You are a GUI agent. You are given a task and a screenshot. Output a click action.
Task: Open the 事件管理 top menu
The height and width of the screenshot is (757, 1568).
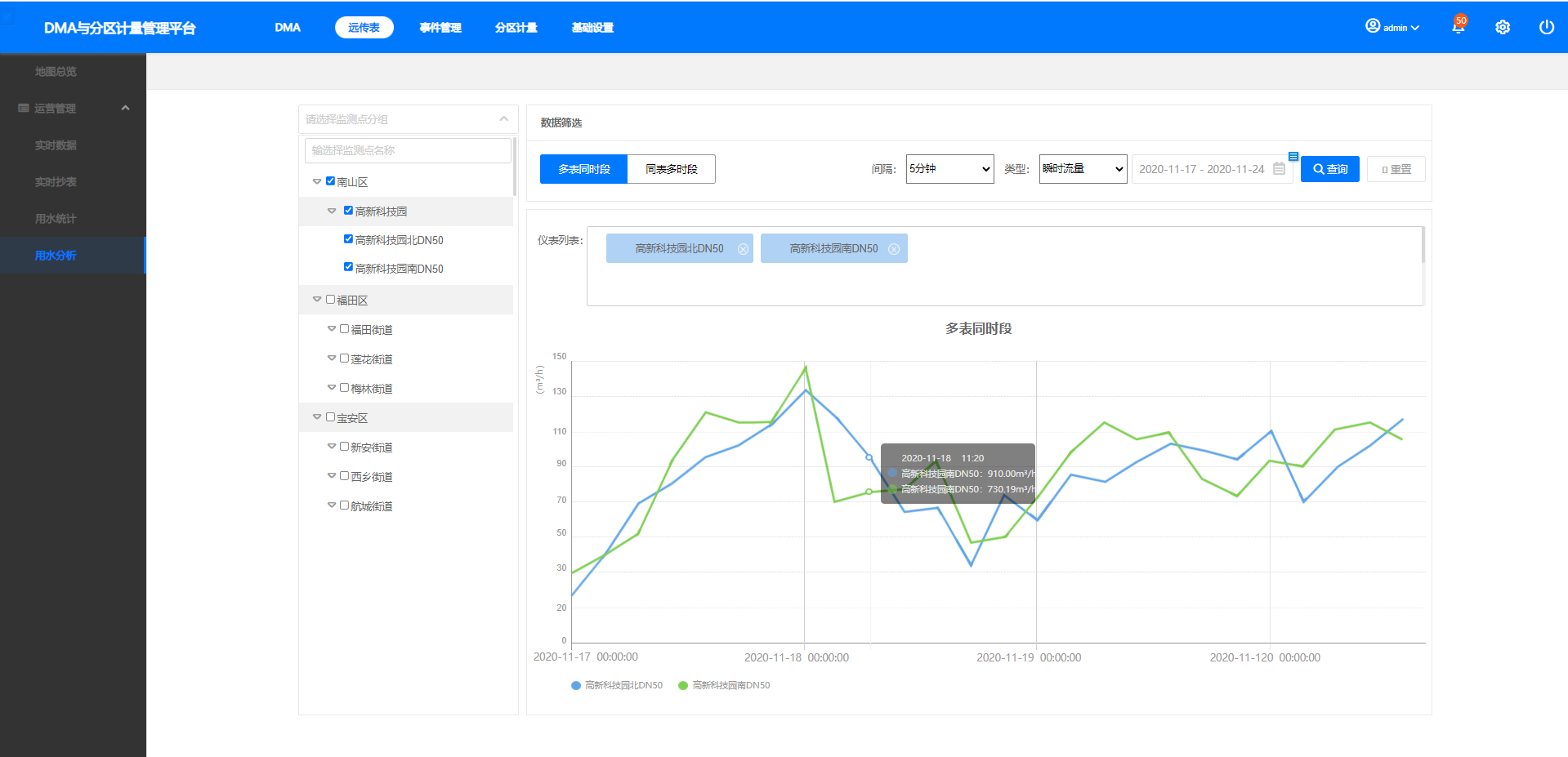pos(440,28)
